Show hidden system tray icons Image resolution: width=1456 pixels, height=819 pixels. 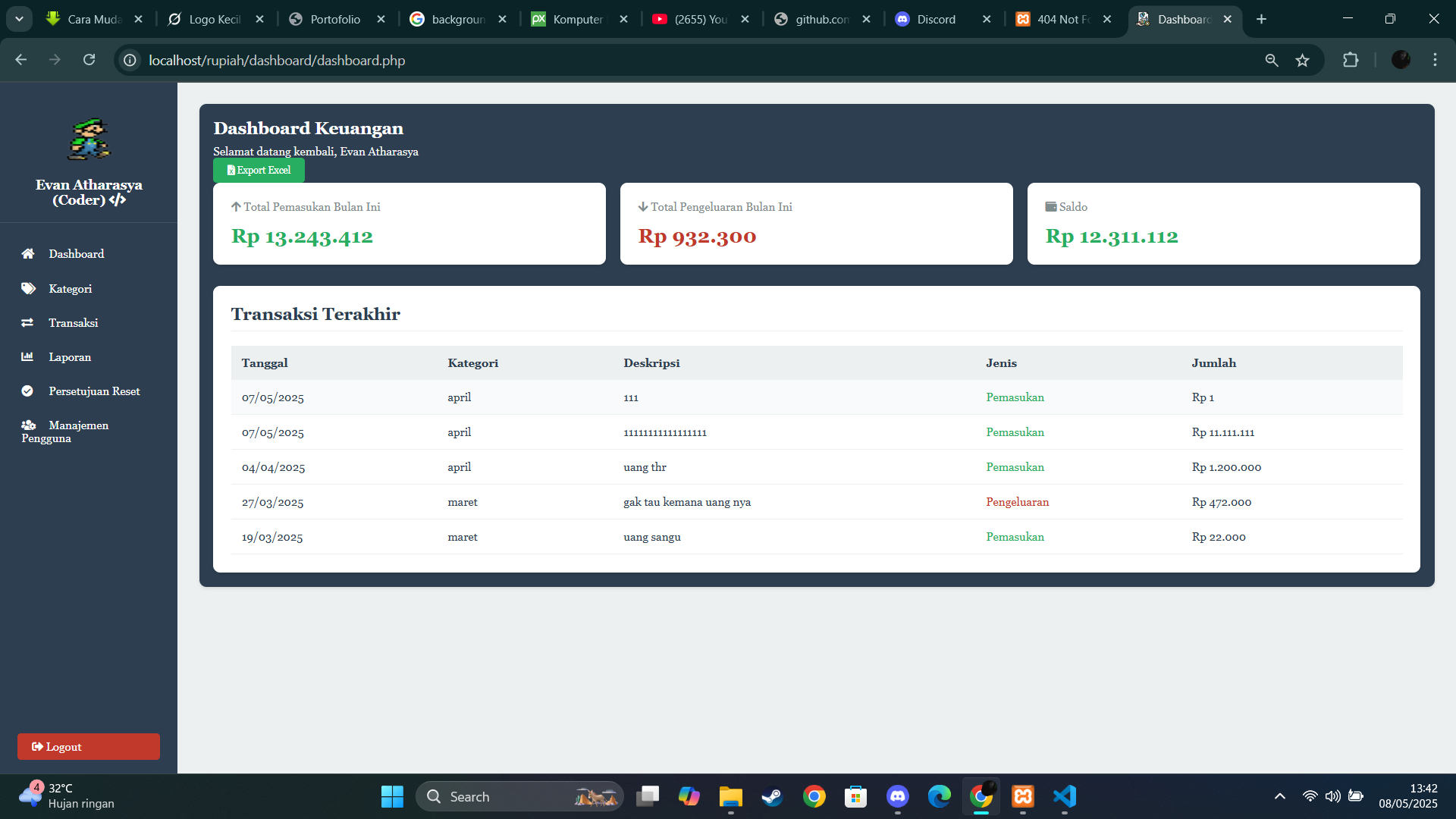click(x=1280, y=796)
